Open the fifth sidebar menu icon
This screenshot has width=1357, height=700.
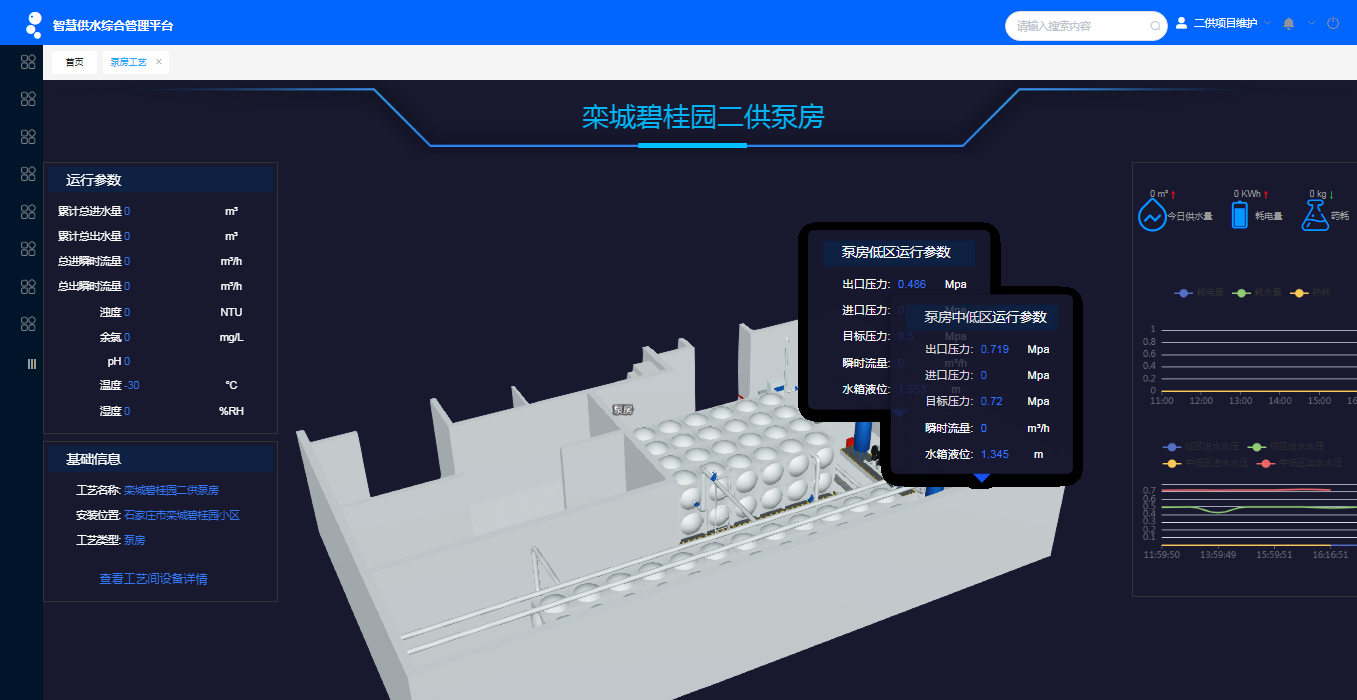[x=28, y=212]
